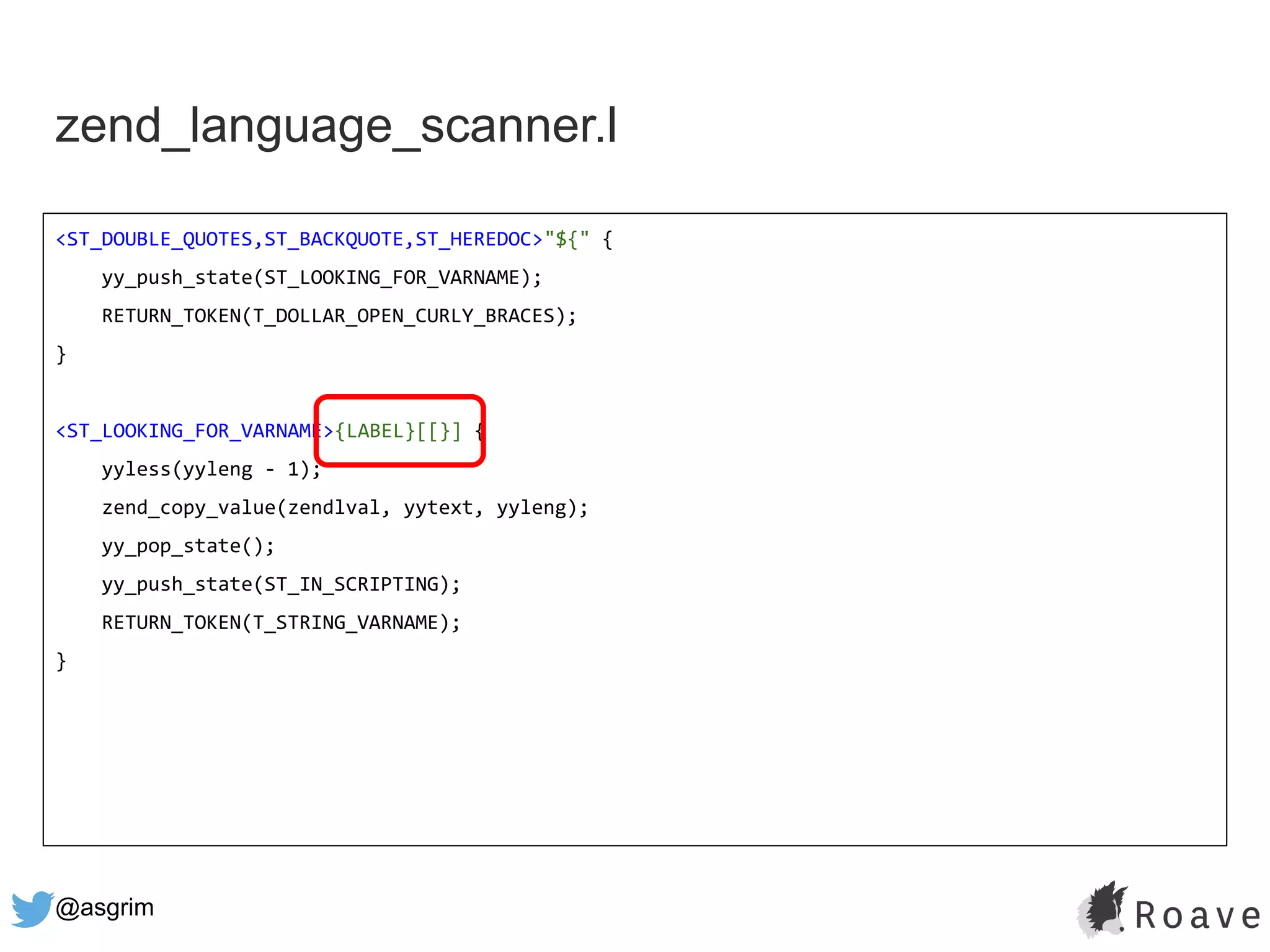This screenshot has width=1270, height=952.
Task: Click the {LABEL}[[}] pattern text
Action: [x=398, y=431]
